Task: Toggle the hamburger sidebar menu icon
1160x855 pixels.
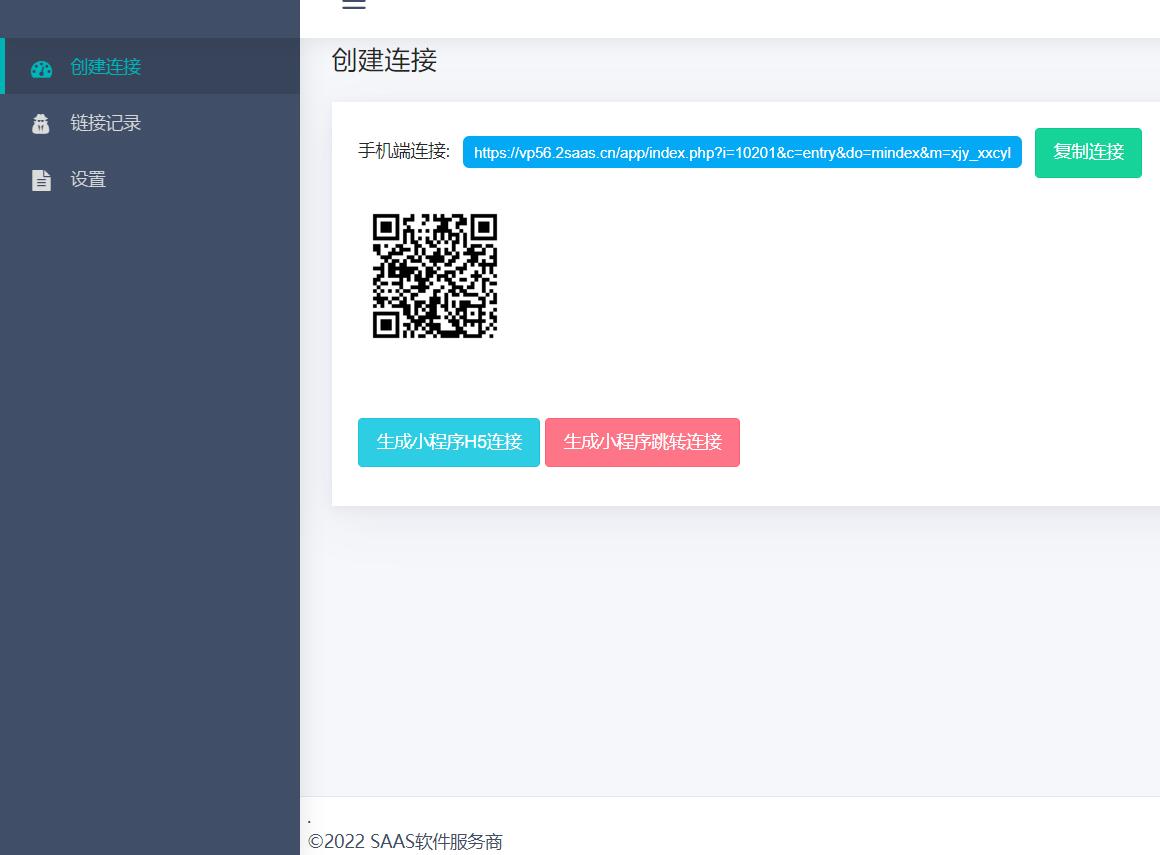Action: [x=354, y=5]
